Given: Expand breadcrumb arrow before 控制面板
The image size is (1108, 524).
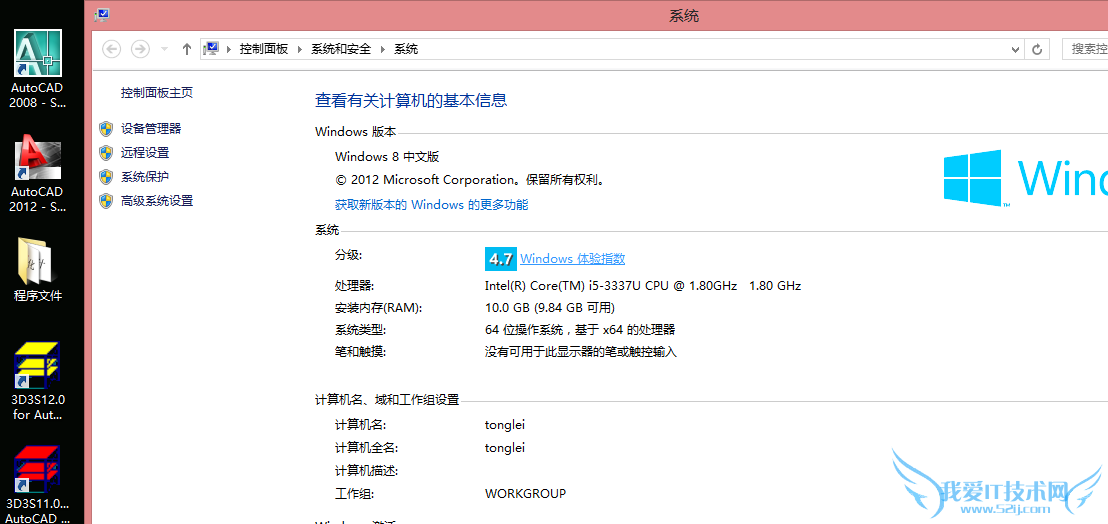Looking at the screenshot, I should click(x=229, y=49).
